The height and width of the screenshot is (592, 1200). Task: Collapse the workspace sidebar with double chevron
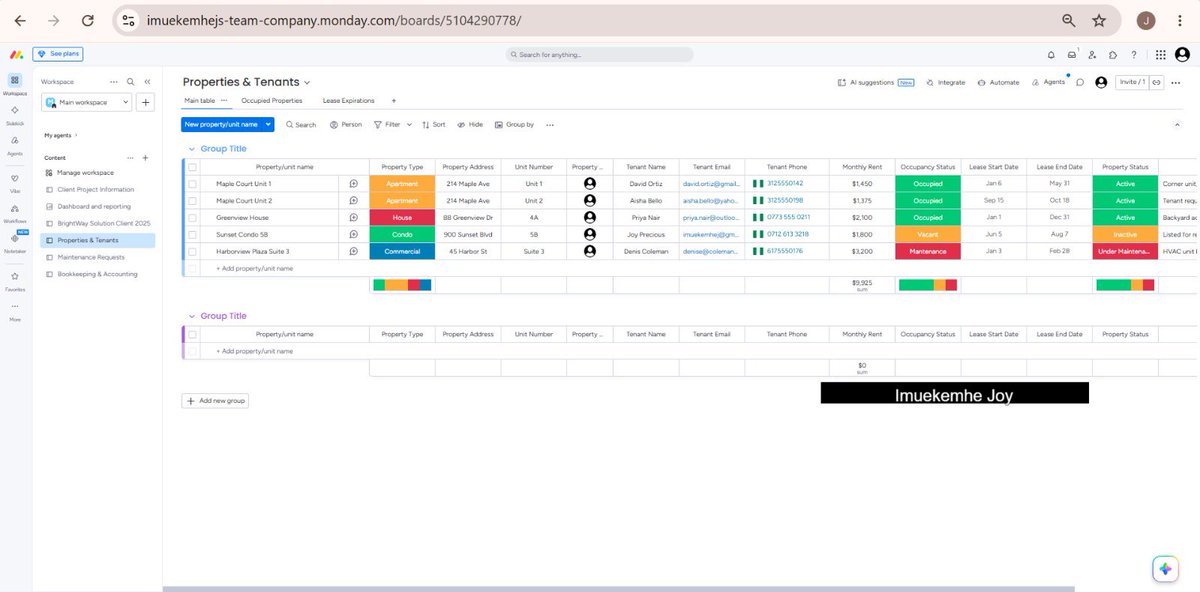[x=147, y=82]
